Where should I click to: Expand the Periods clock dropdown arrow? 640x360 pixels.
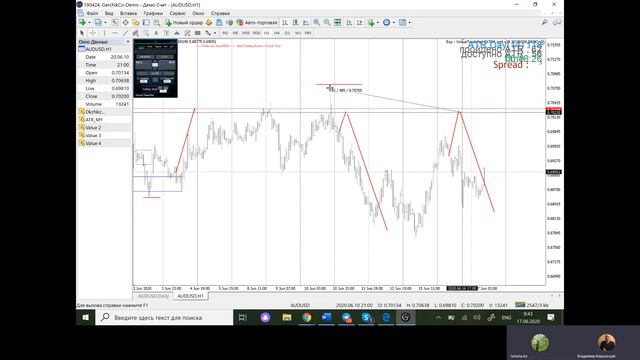(x=394, y=22)
